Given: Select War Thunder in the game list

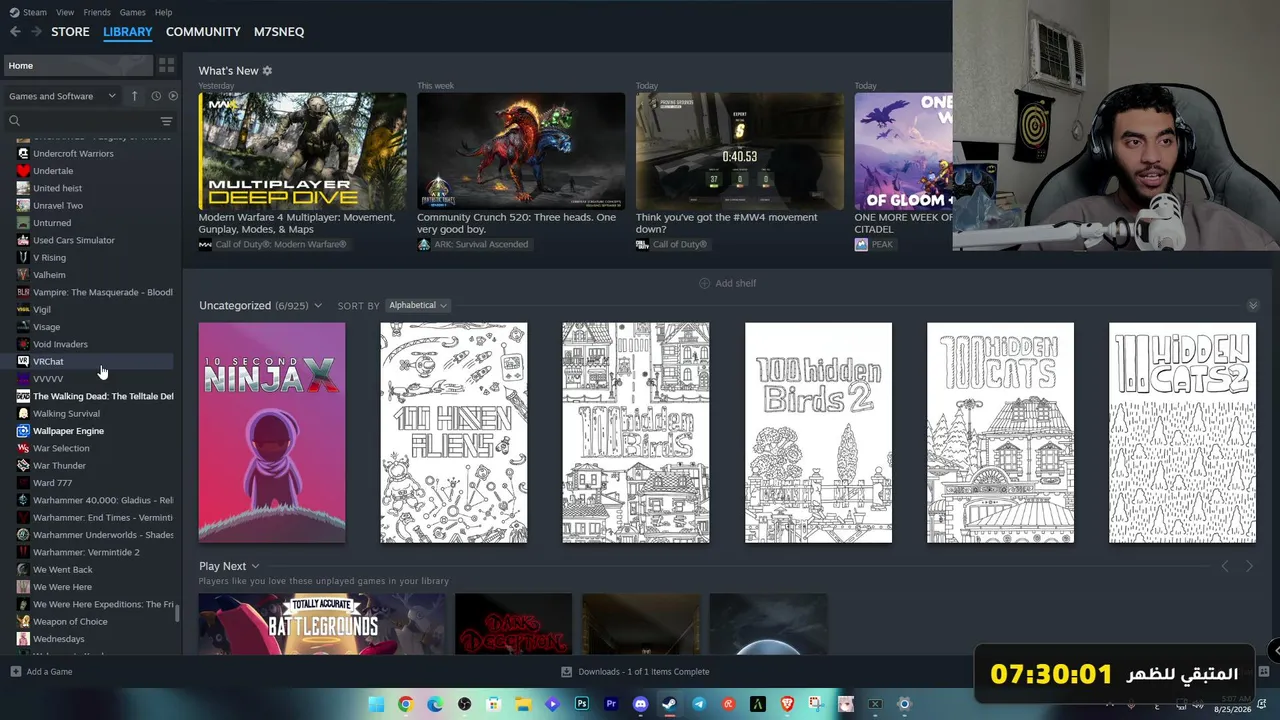Looking at the screenshot, I should pyautogui.click(x=59, y=466).
